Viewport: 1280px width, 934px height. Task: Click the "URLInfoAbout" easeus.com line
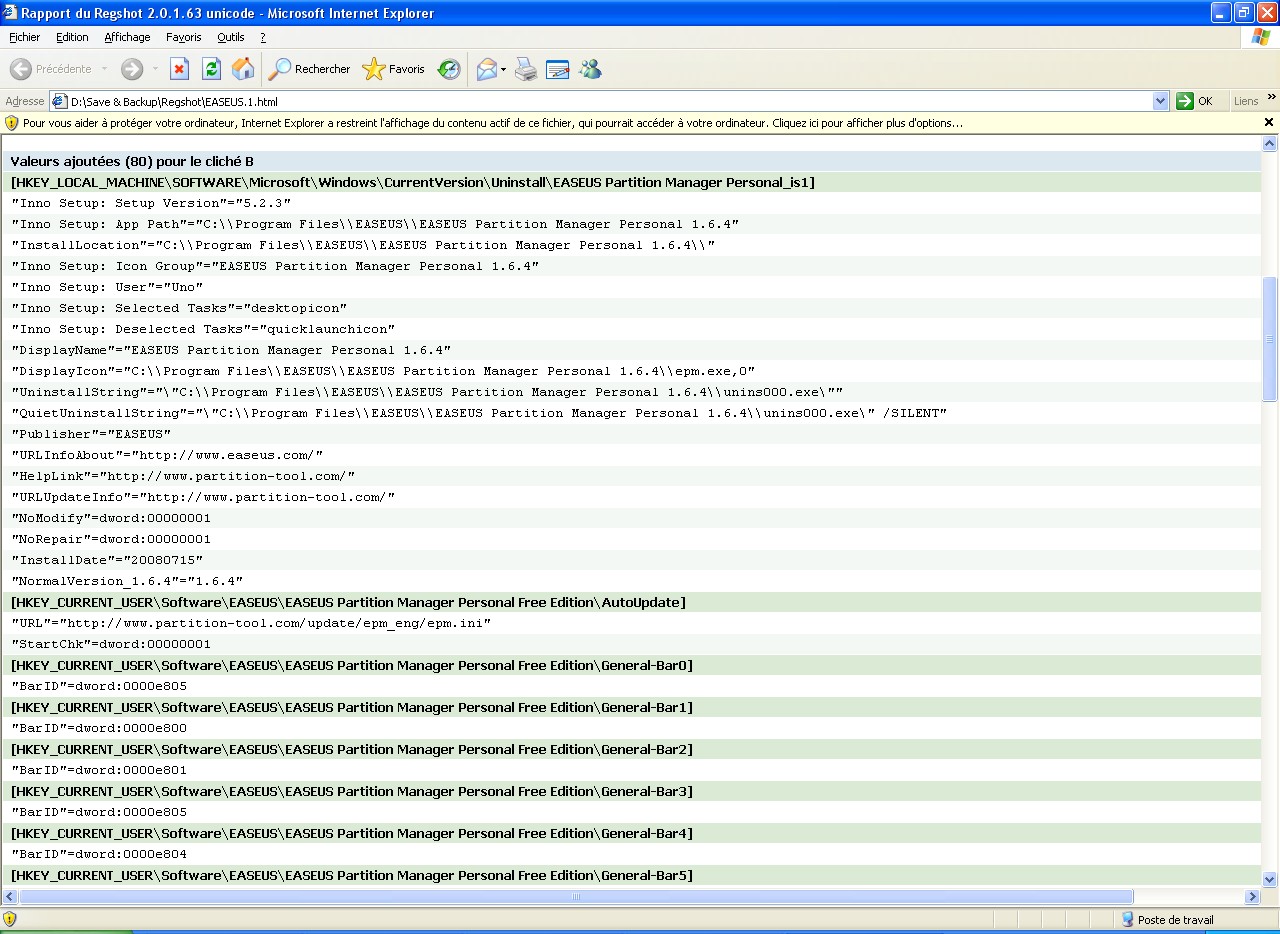tap(167, 455)
